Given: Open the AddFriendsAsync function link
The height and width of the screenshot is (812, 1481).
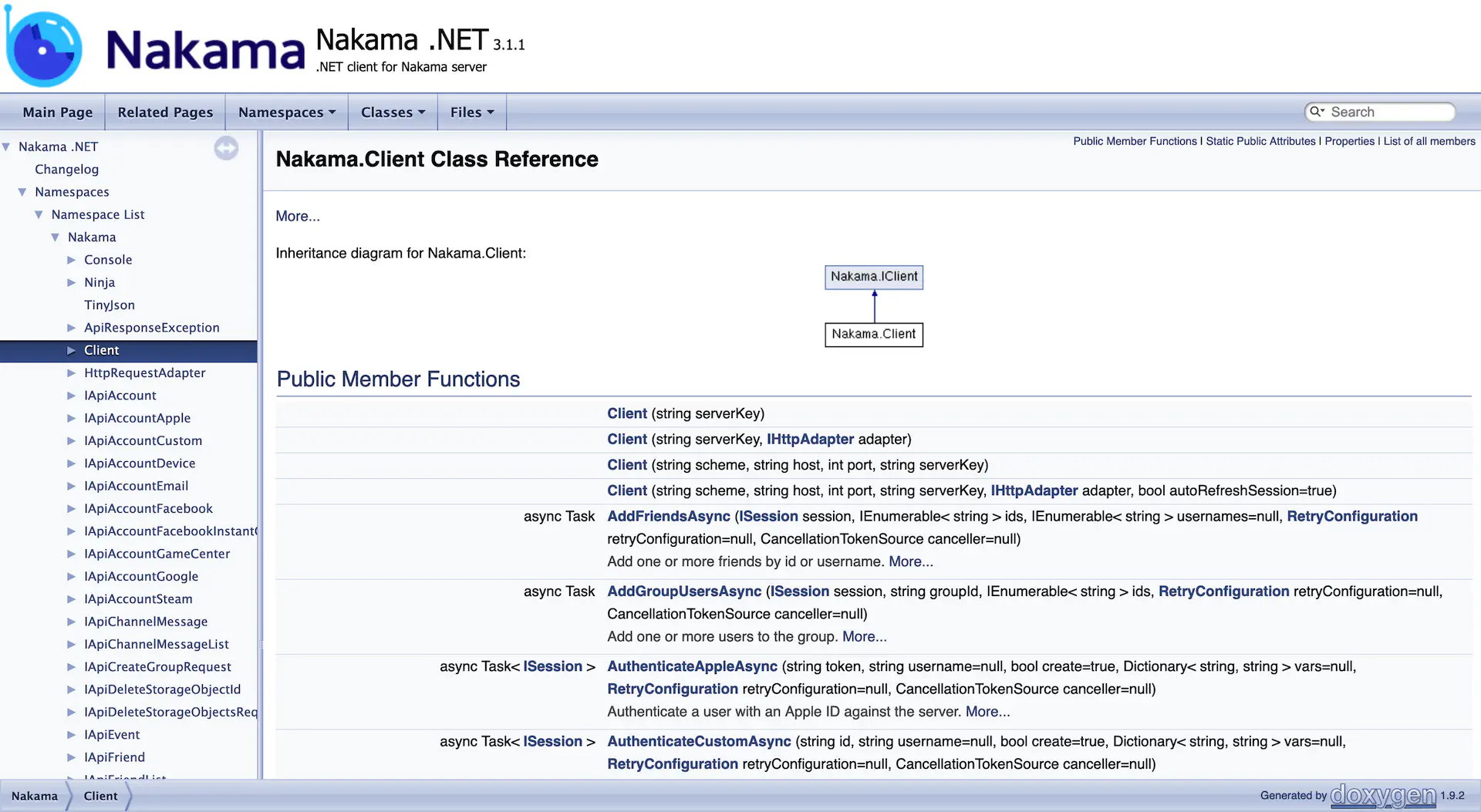Looking at the screenshot, I should pos(669,517).
